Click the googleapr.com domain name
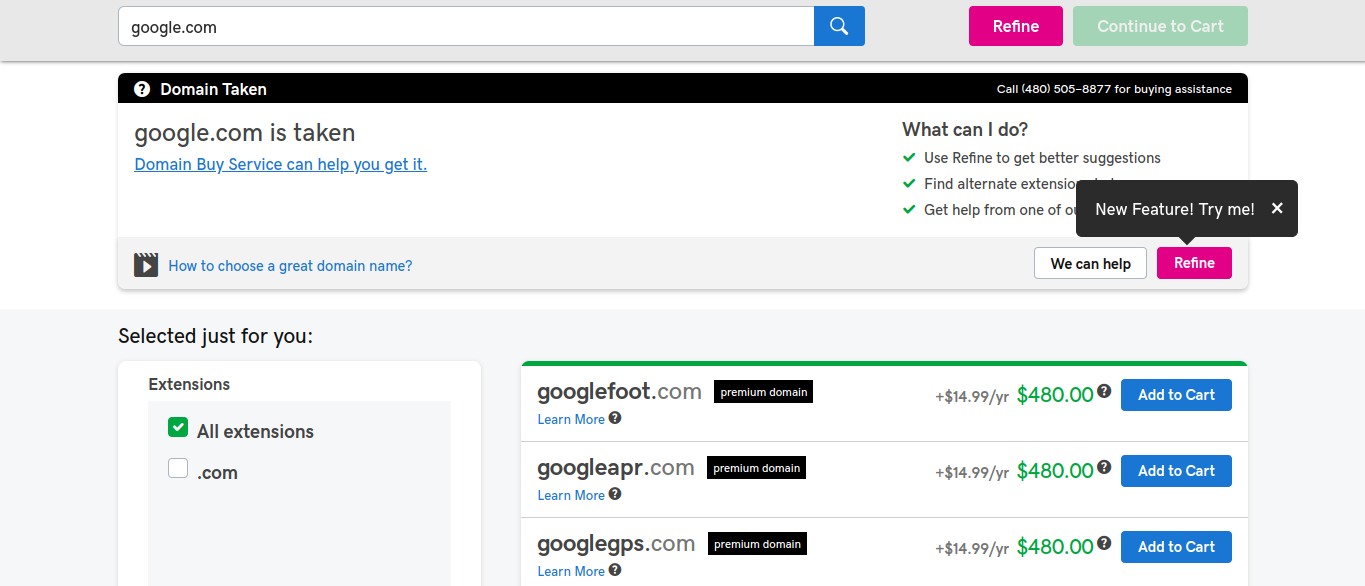Screen dimensions: 1365x586 [616, 468]
